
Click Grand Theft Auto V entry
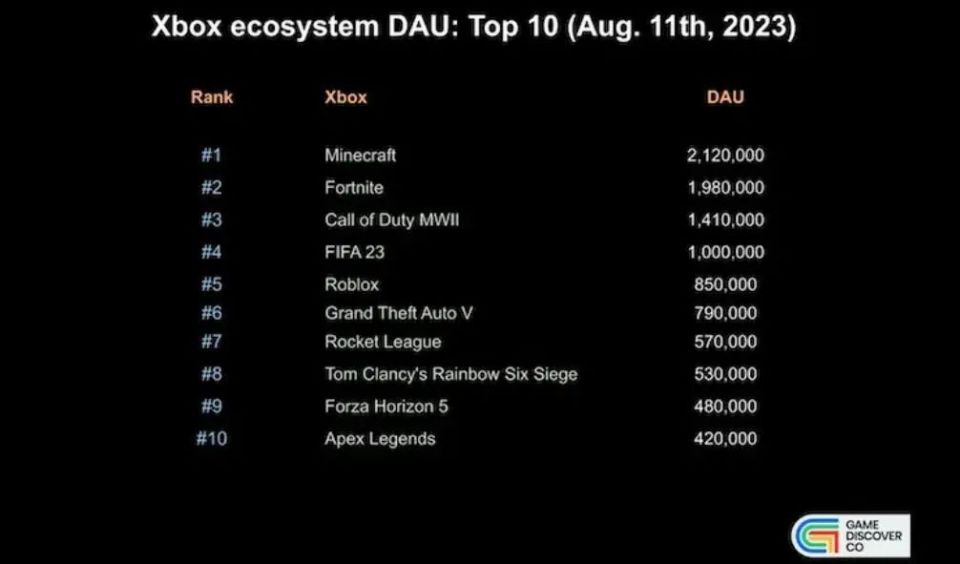tap(399, 313)
